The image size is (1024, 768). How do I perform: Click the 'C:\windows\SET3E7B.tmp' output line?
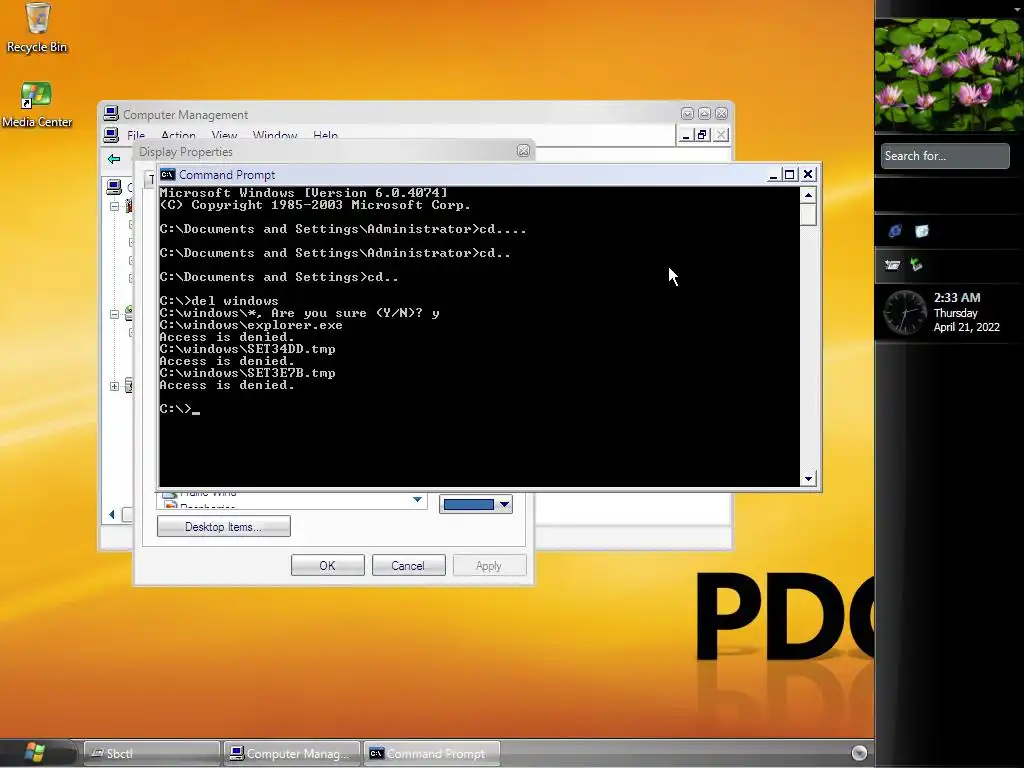248,374
